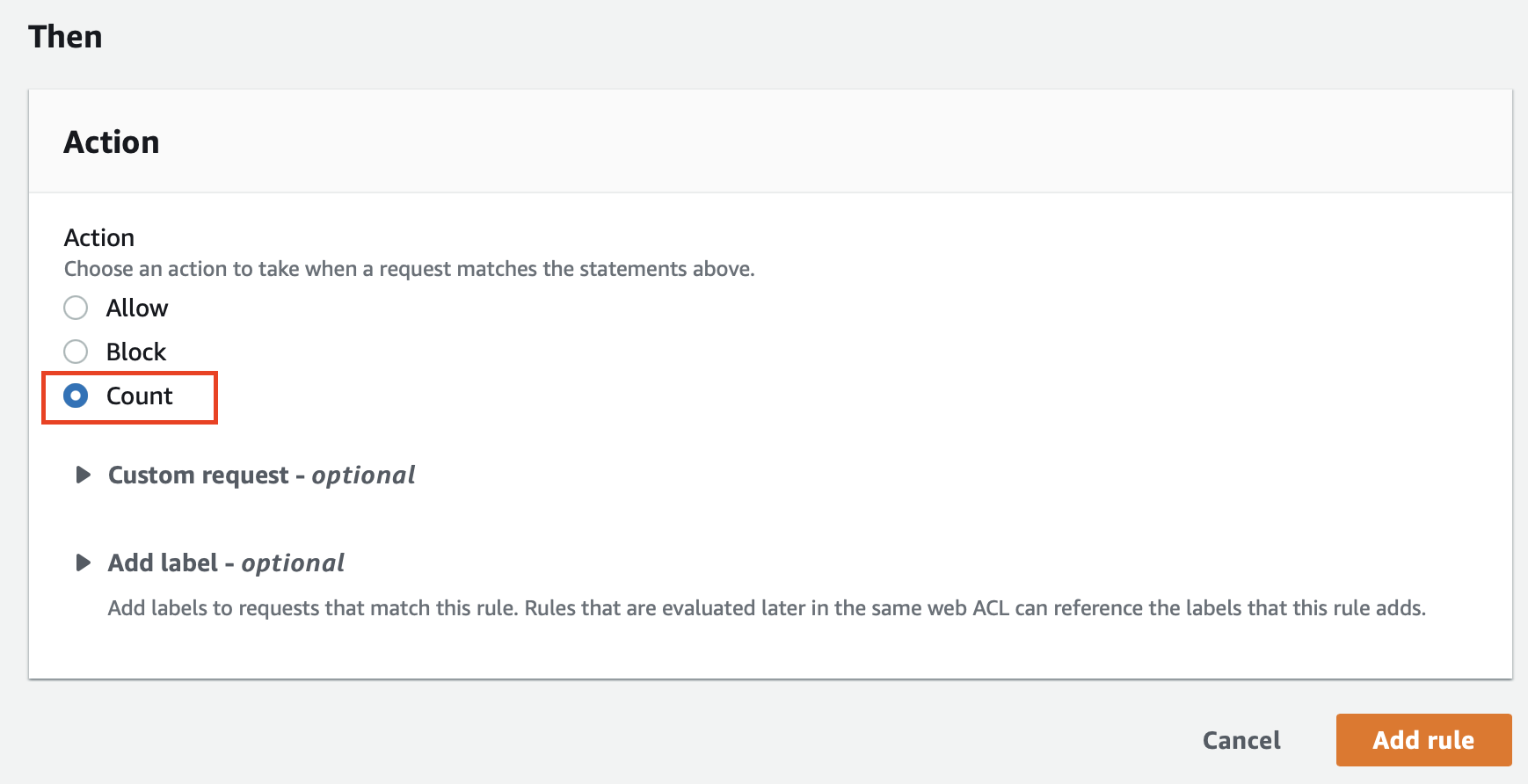
Task: Click the word 'optional' after Custom request
Action: coord(363,475)
